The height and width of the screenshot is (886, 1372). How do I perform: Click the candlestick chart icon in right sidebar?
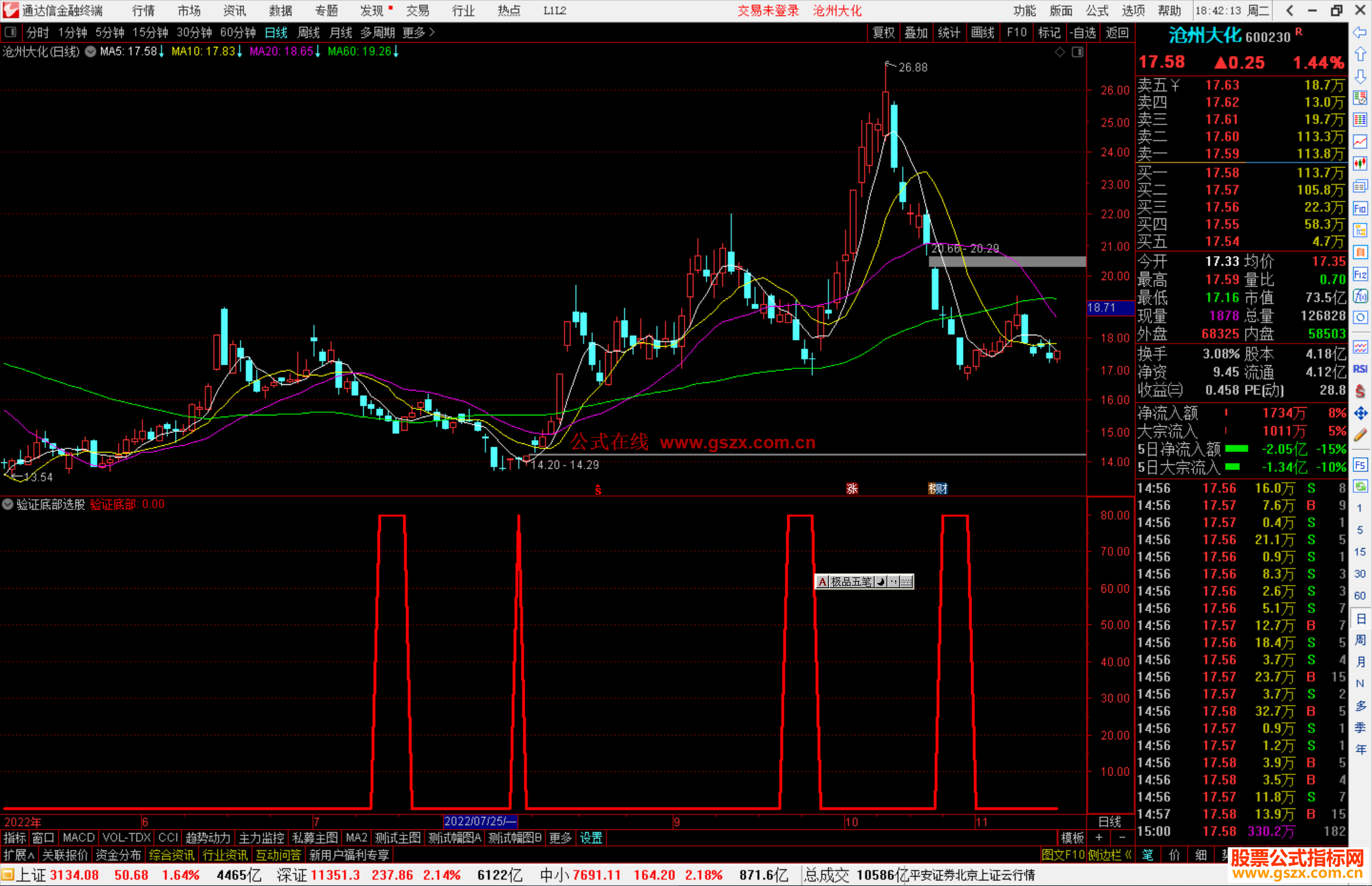pyautogui.click(x=1360, y=164)
